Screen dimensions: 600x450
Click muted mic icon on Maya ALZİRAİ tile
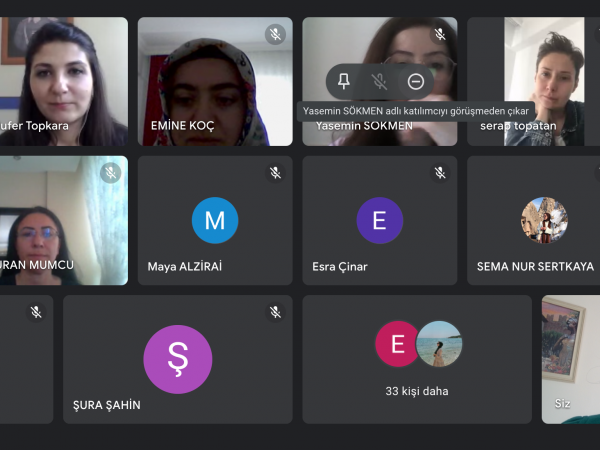point(275,173)
